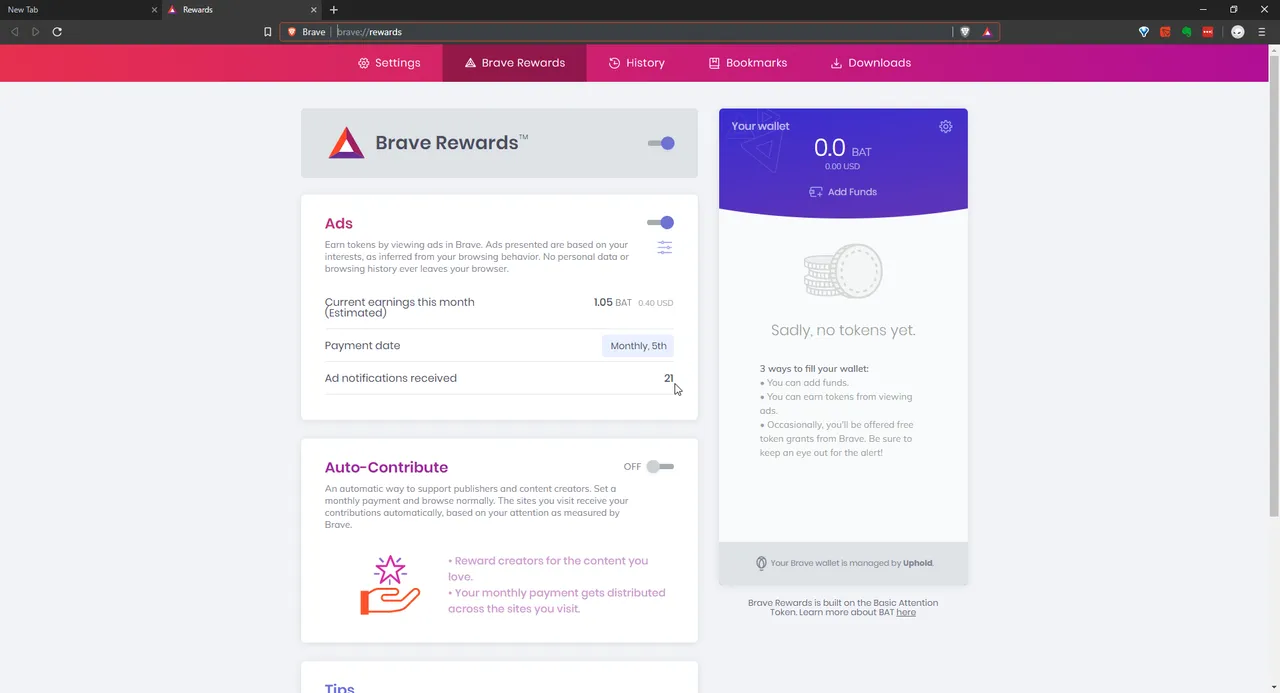The height and width of the screenshot is (693, 1280).
Task: Close the New Tab tab
Action: tap(155, 10)
